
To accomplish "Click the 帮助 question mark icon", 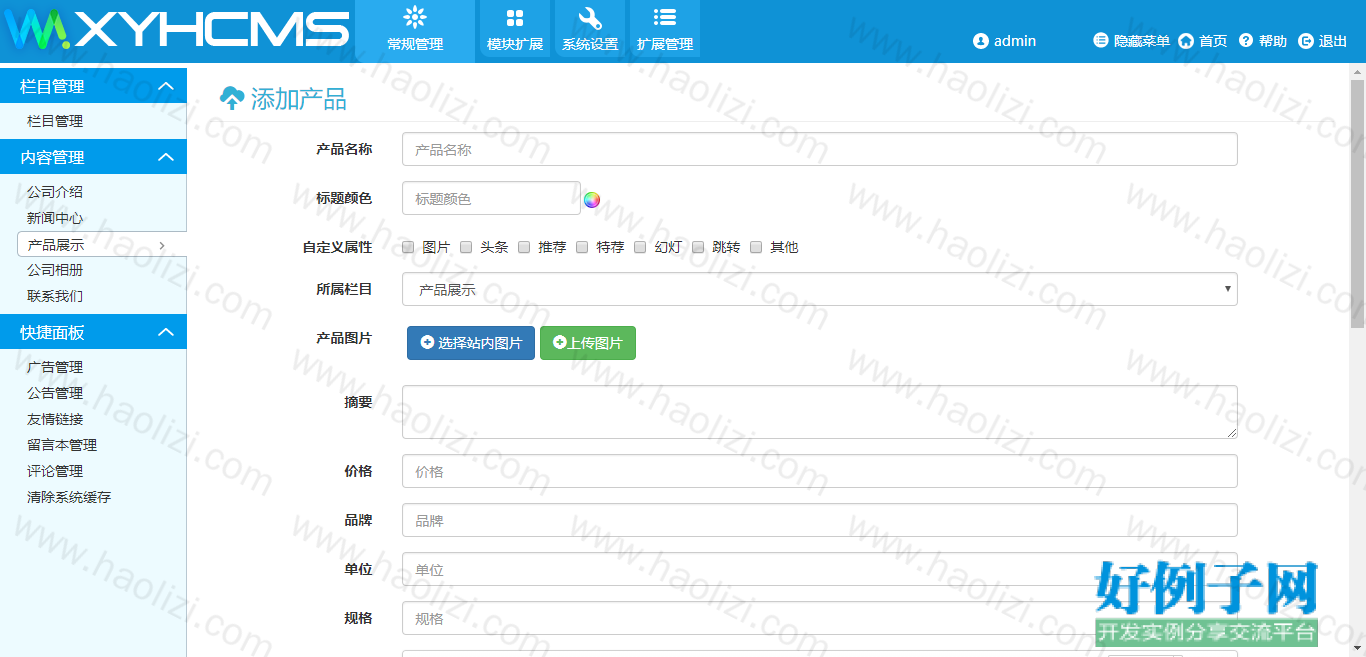I will click(1246, 41).
